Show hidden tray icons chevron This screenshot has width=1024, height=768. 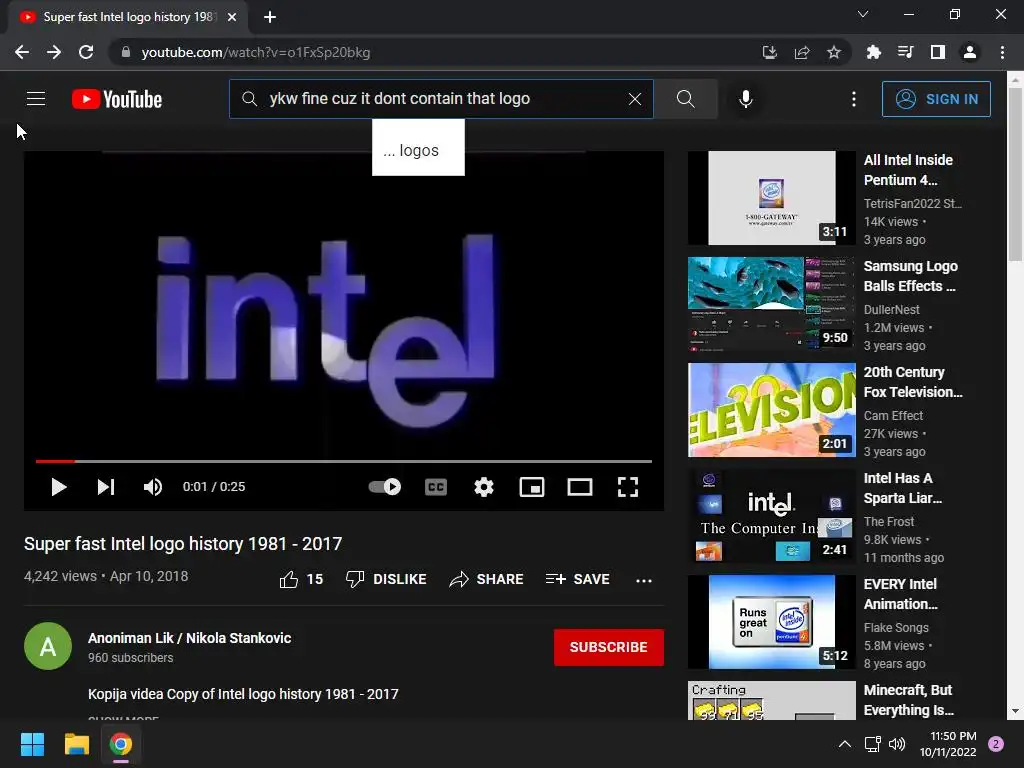(844, 744)
